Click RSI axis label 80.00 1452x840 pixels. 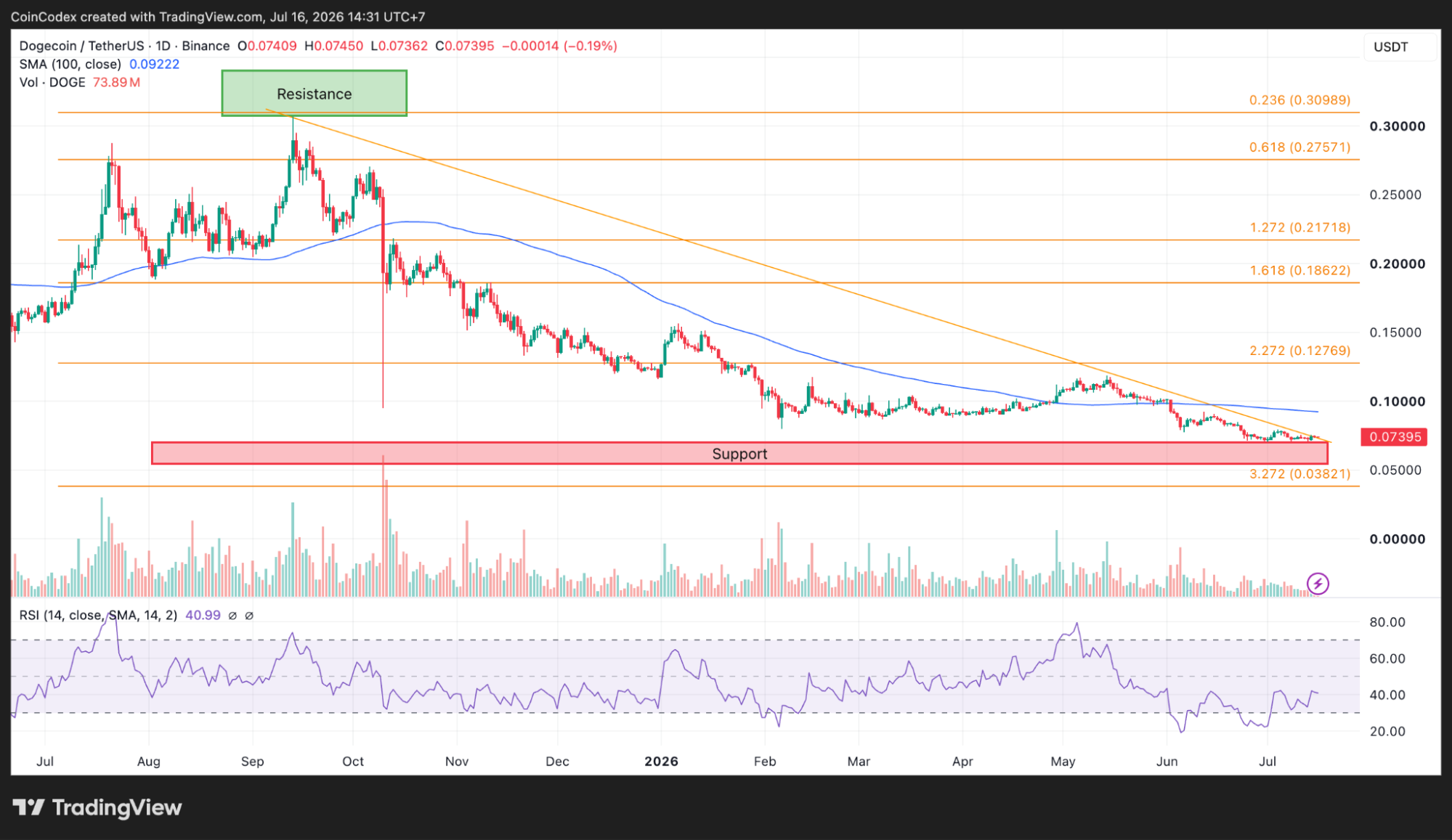[1387, 622]
